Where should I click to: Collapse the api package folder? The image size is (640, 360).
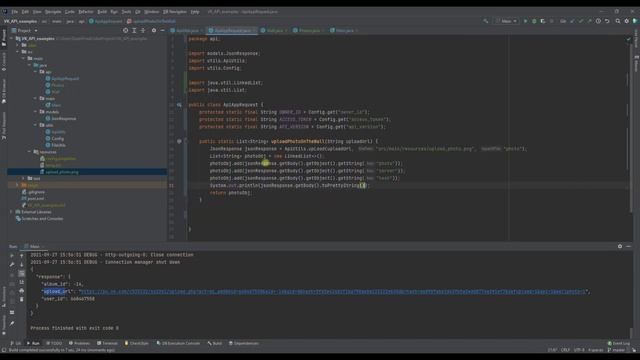(x=36, y=72)
